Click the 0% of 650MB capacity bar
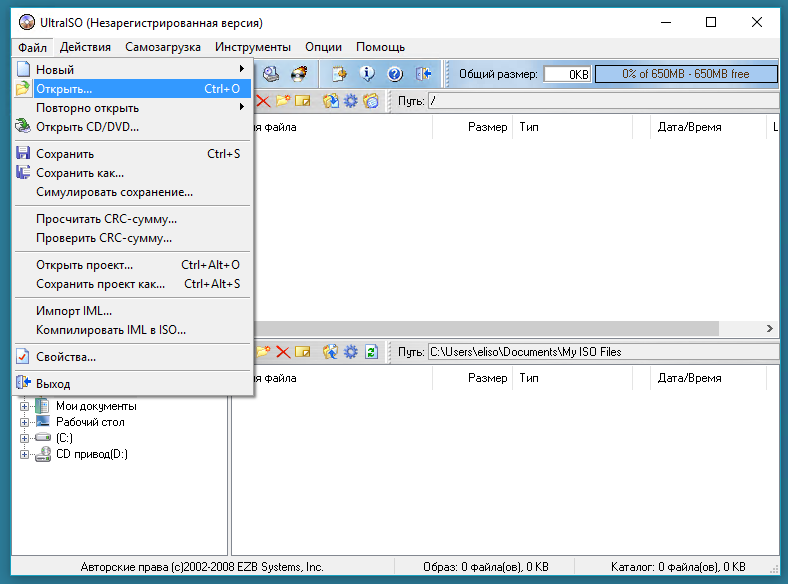 click(x=686, y=74)
